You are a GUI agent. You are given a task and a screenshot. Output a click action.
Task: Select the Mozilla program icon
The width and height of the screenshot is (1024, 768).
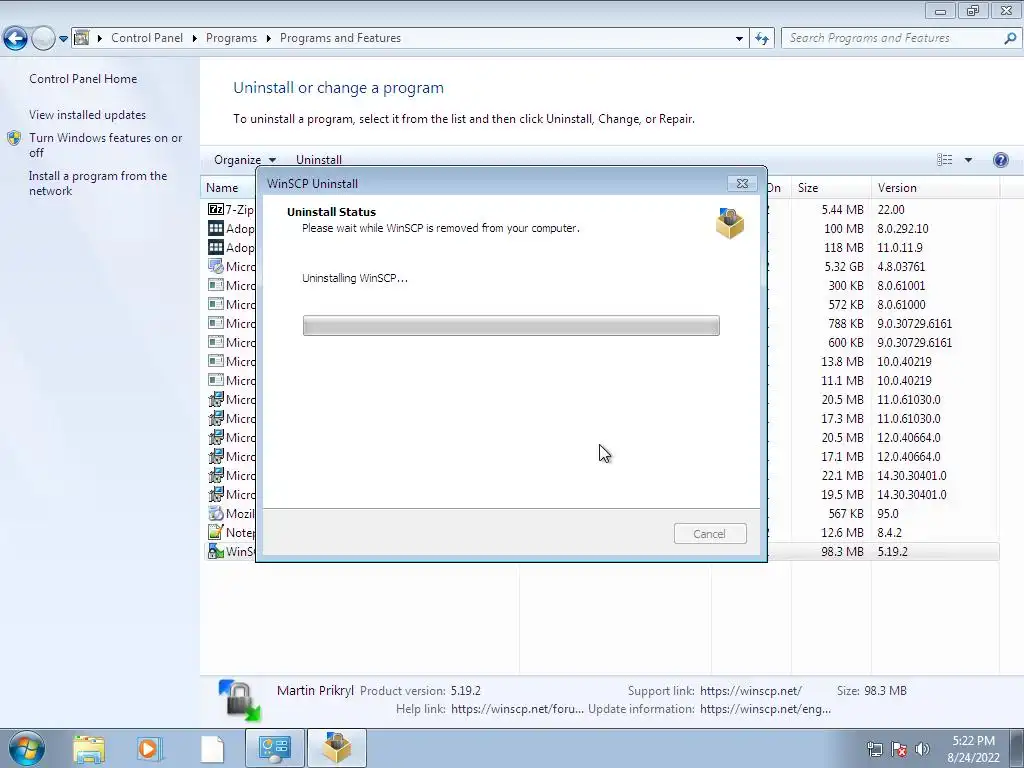[216, 513]
